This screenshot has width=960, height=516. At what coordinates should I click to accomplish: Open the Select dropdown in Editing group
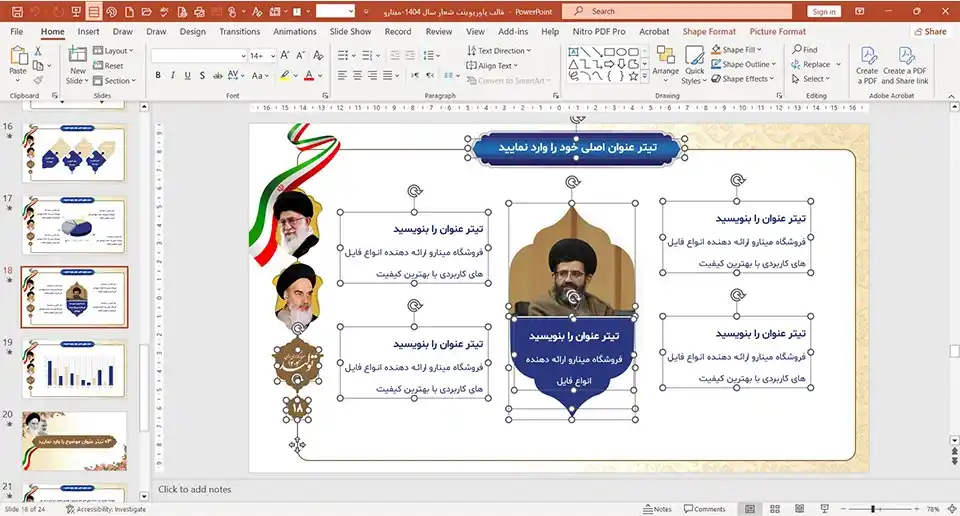click(811, 79)
